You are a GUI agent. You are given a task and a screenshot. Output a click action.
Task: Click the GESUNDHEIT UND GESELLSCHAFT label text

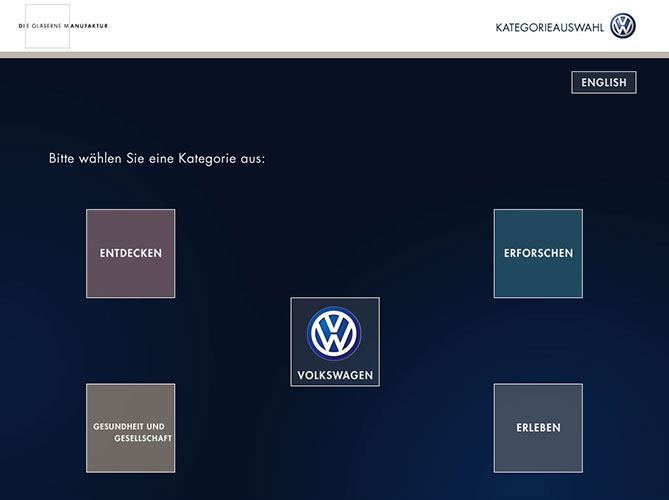coord(129,432)
